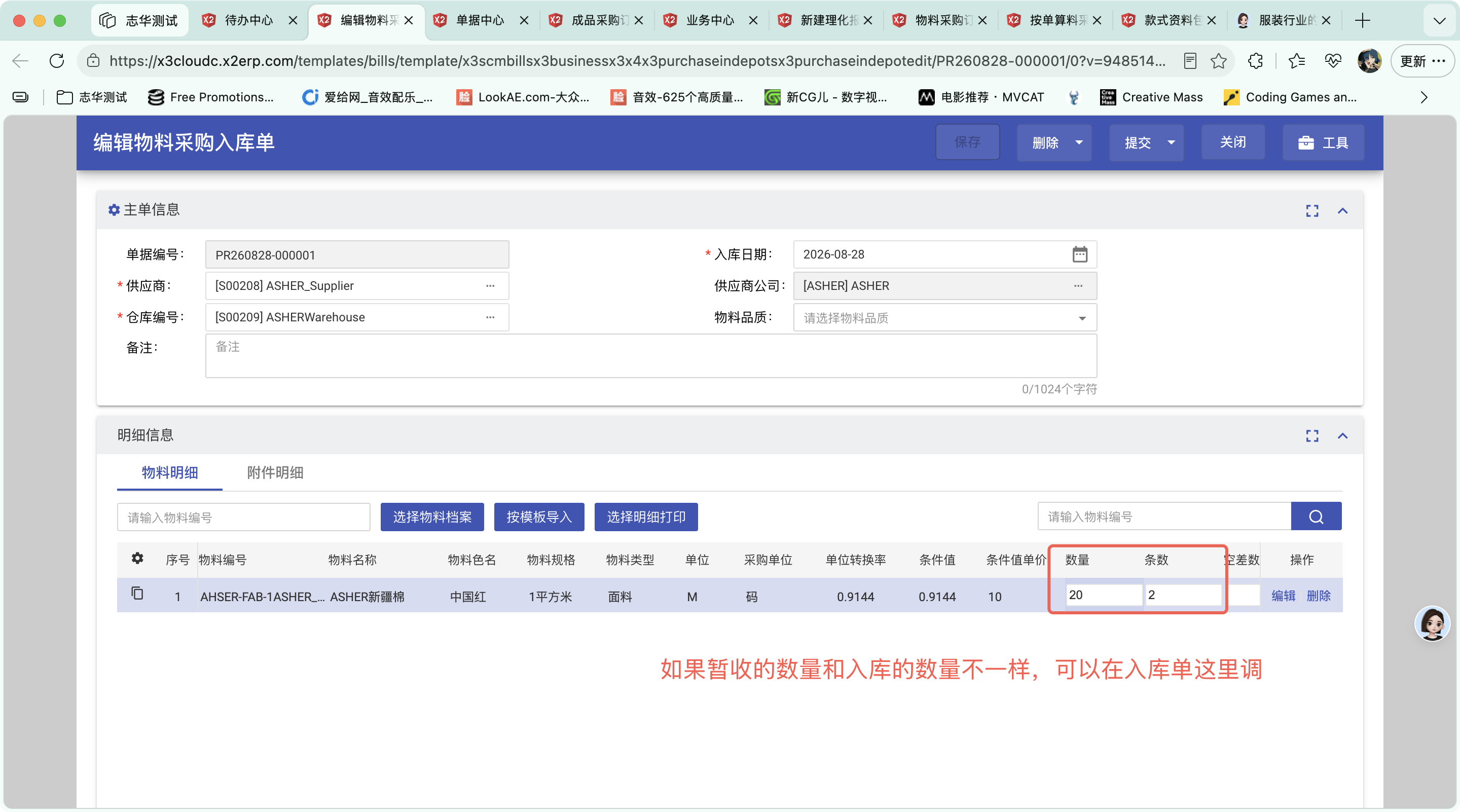Click import by template button
Image resolution: width=1460 pixels, height=812 pixels.
tap(539, 517)
